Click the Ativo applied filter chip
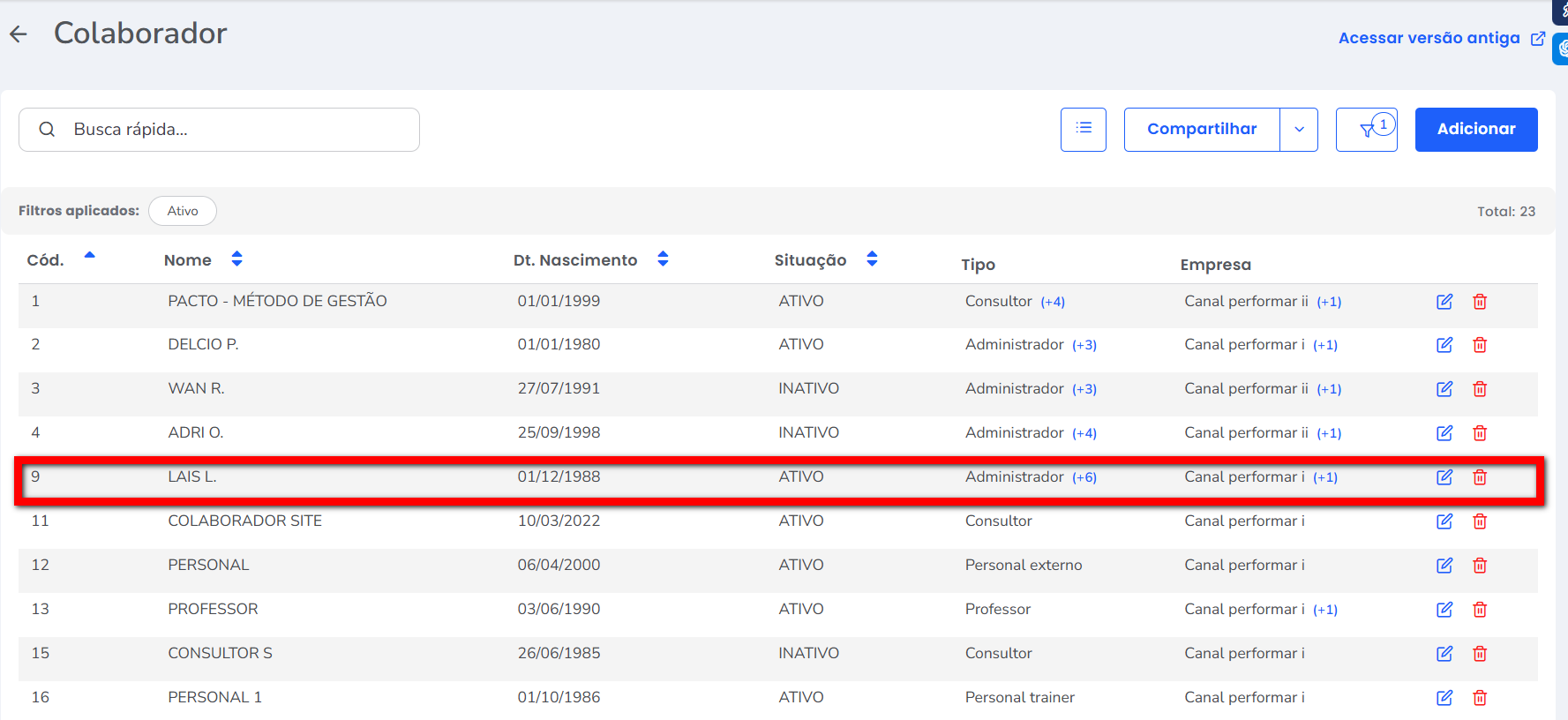1568x720 pixels. pyautogui.click(x=183, y=211)
